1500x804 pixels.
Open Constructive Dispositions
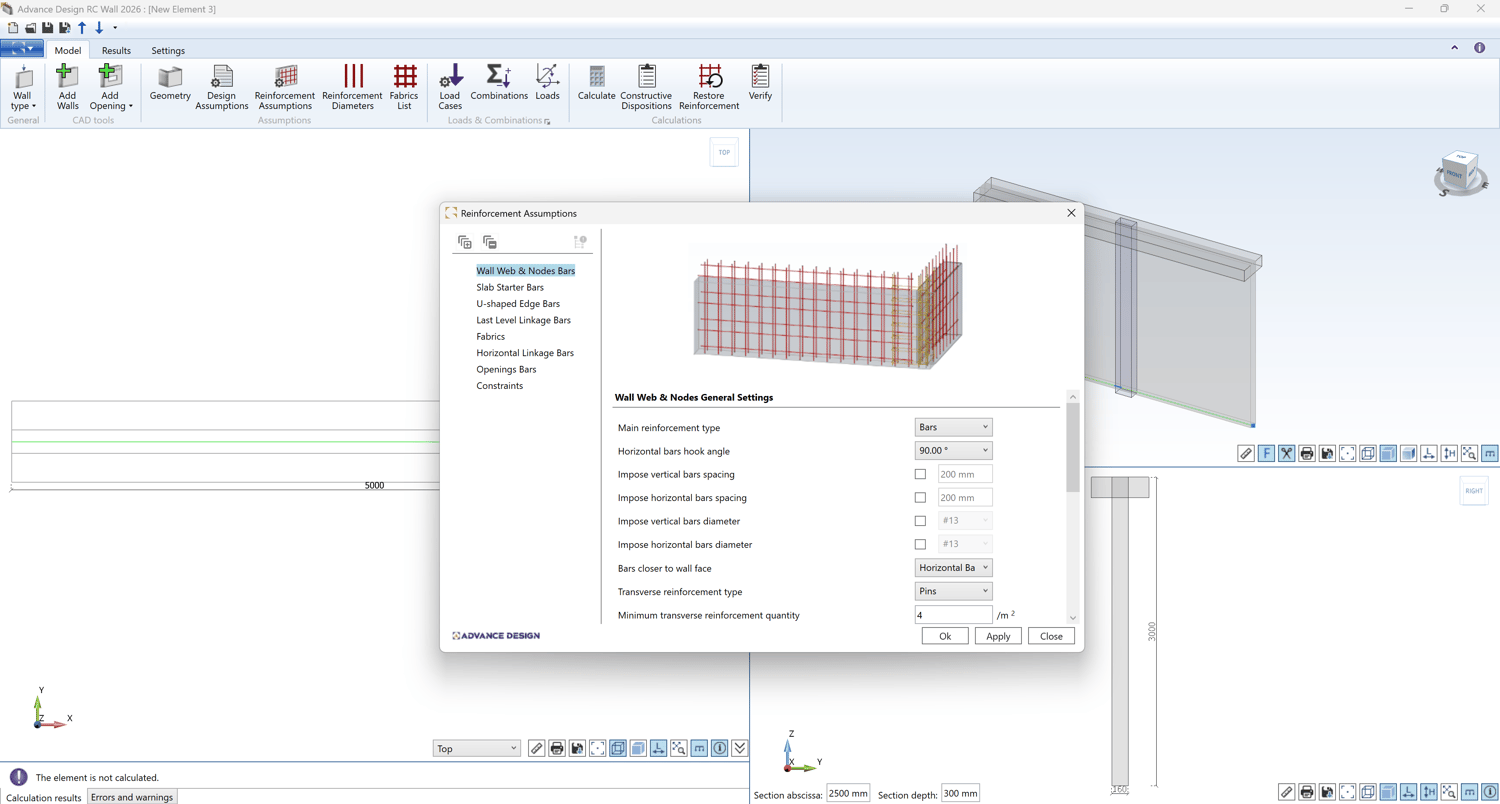646,88
